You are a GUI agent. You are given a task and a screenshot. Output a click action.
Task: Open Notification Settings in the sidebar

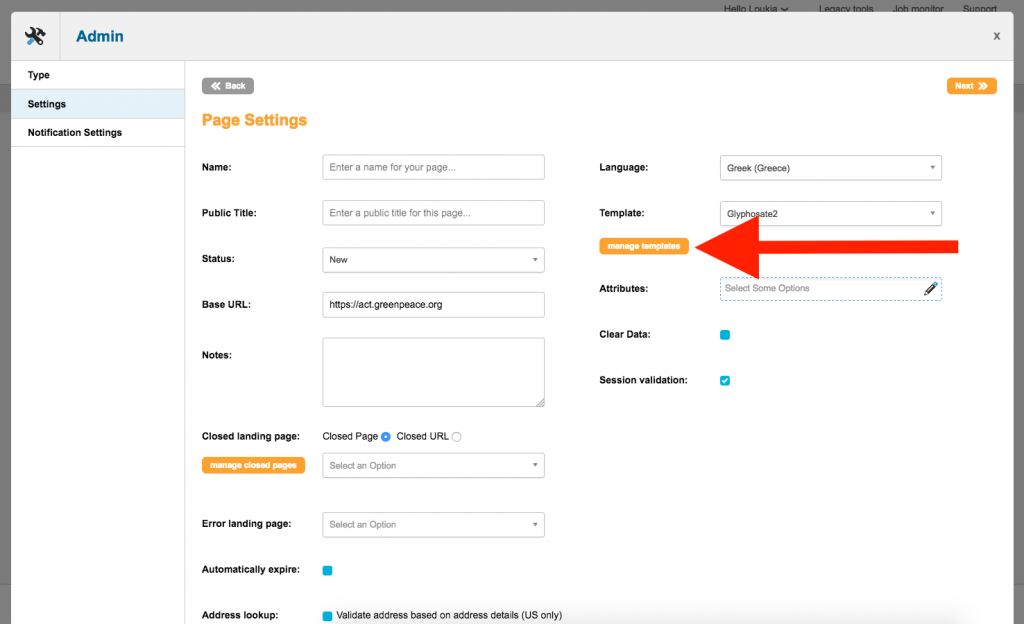click(75, 133)
